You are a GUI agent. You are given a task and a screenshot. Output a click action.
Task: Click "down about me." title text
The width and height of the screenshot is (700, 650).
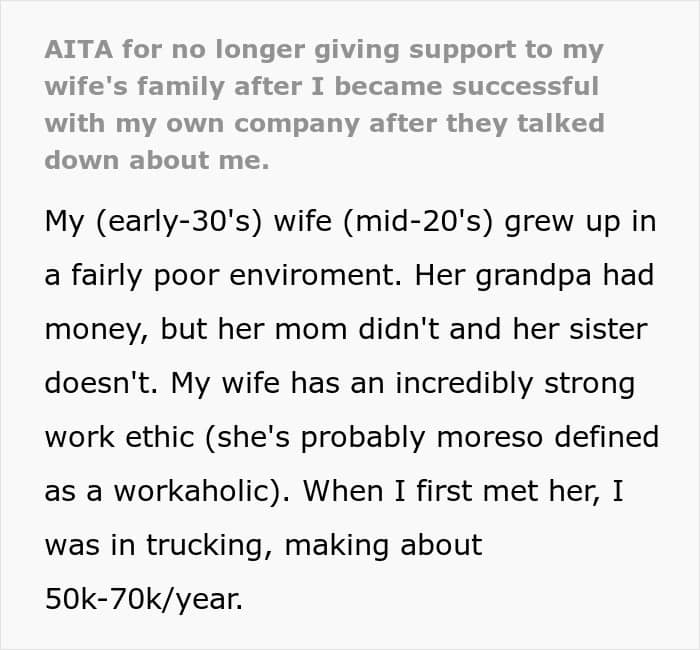157,160
